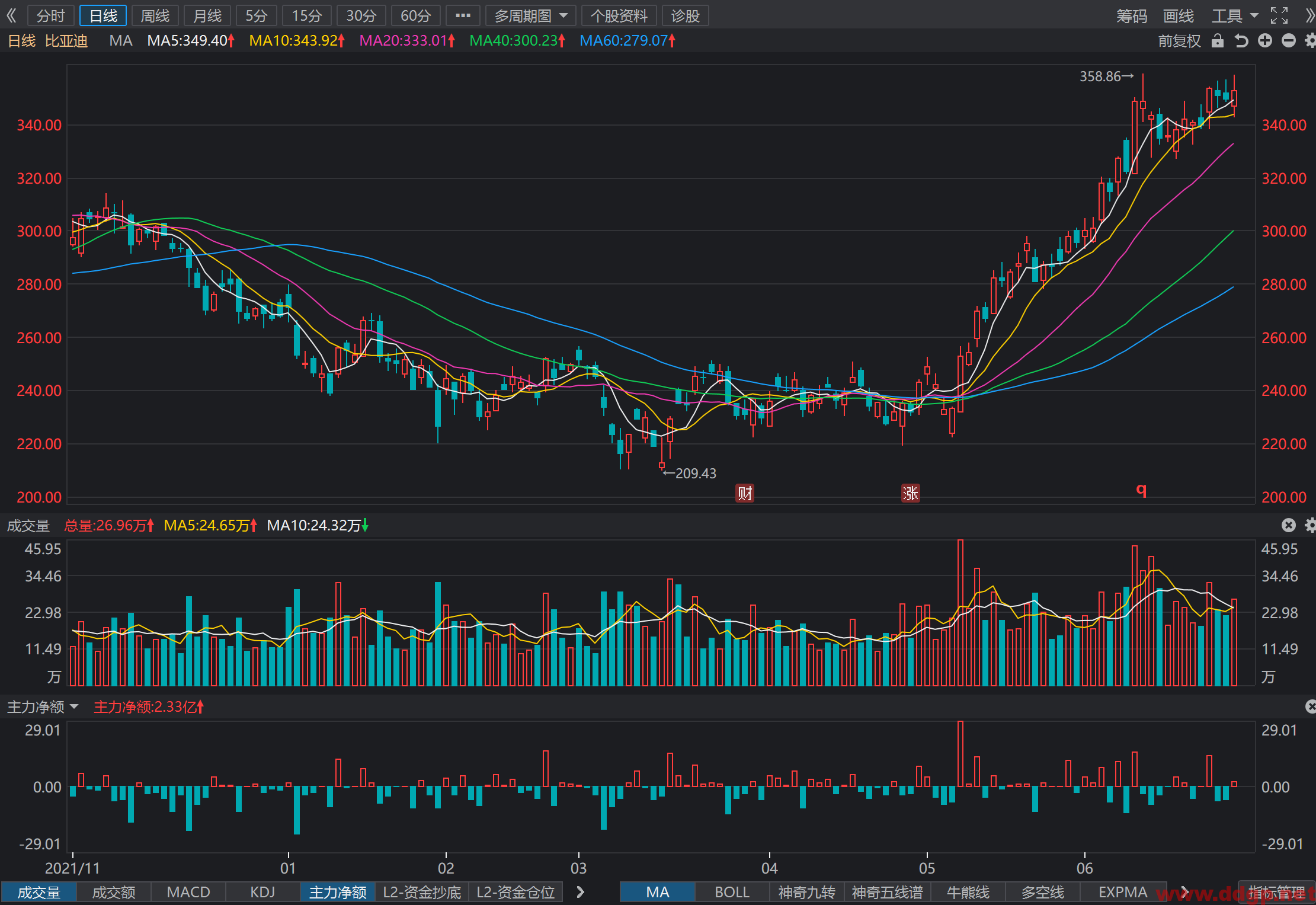Screen dimensions: 1316x905
Task: Close the 主力净额 indicator panel
Action: (x=1310, y=706)
